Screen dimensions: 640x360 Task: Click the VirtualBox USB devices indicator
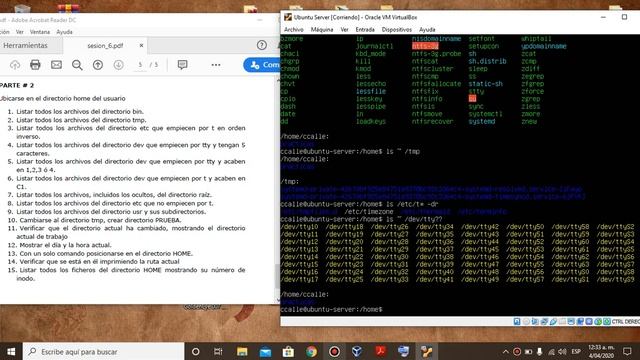coord(553,322)
